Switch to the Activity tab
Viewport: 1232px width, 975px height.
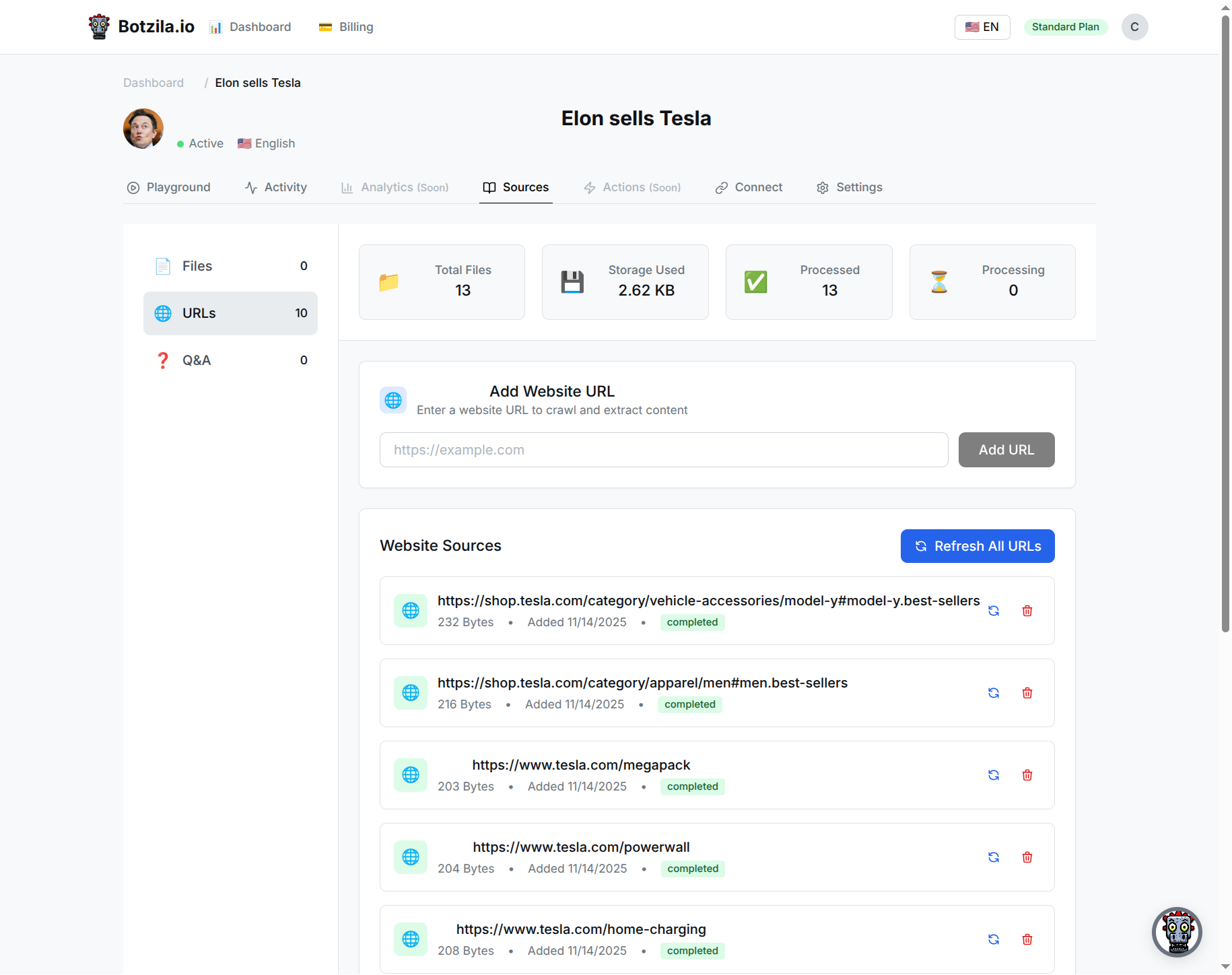(x=276, y=187)
